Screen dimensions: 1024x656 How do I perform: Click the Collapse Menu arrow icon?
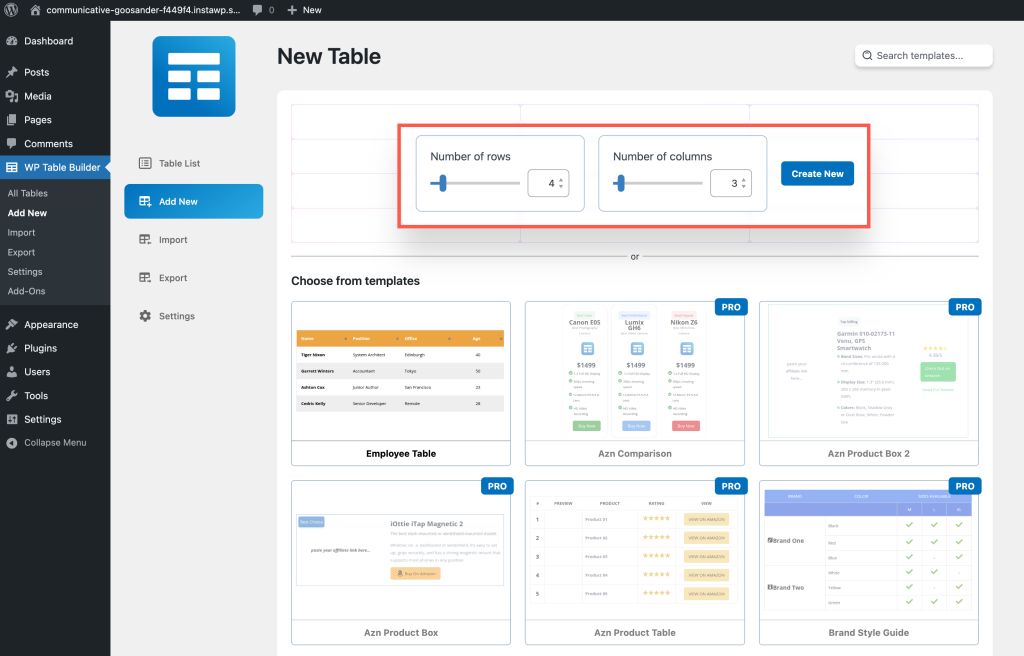click(x=12, y=443)
